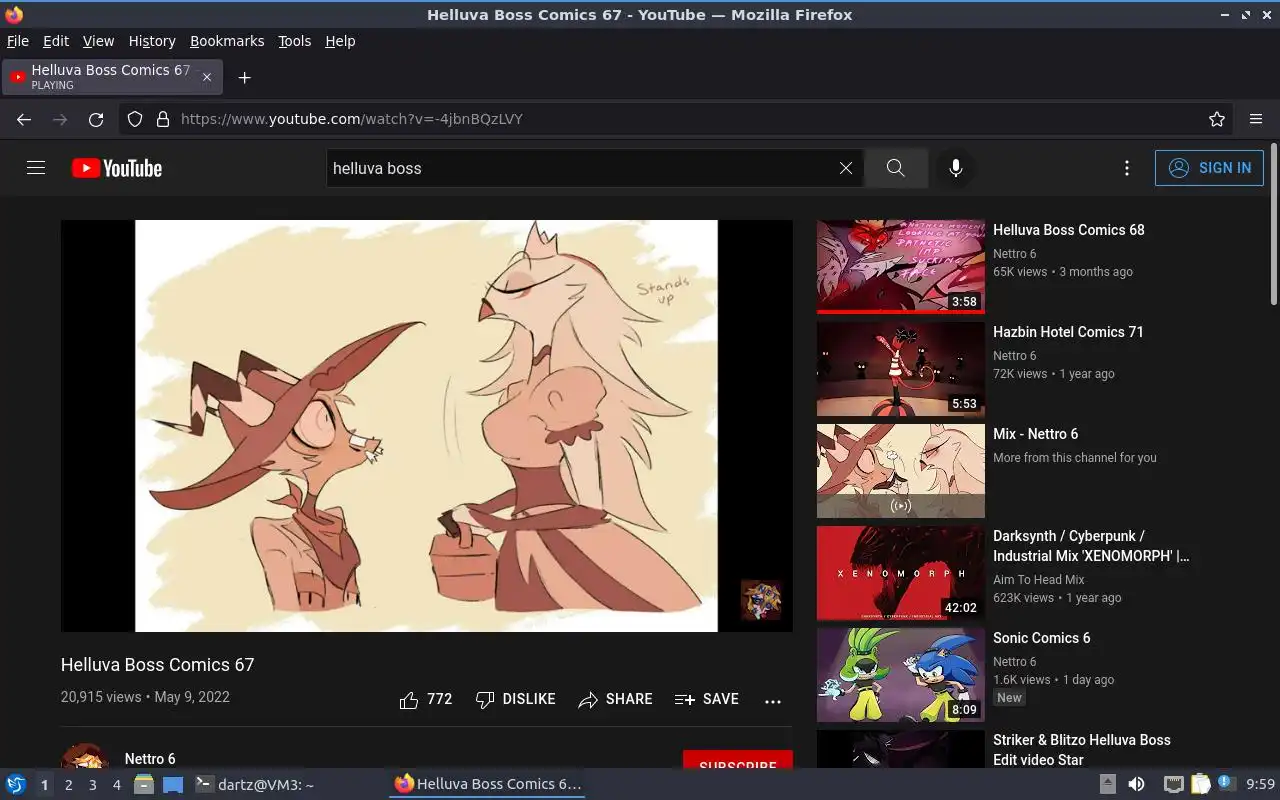
Task: Click the volume speaker icon in tray
Action: point(1136,784)
